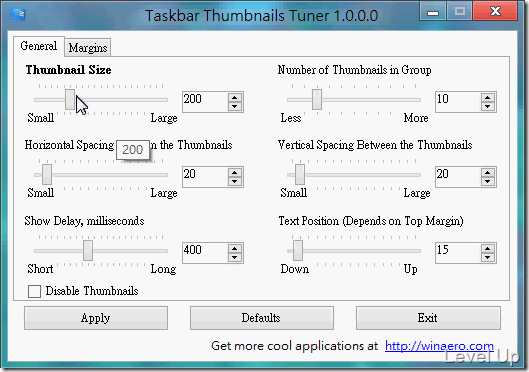Image resolution: width=529 pixels, height=372 pixels.
Task: Click the Text Position field 15
Action: click(458, 253)
